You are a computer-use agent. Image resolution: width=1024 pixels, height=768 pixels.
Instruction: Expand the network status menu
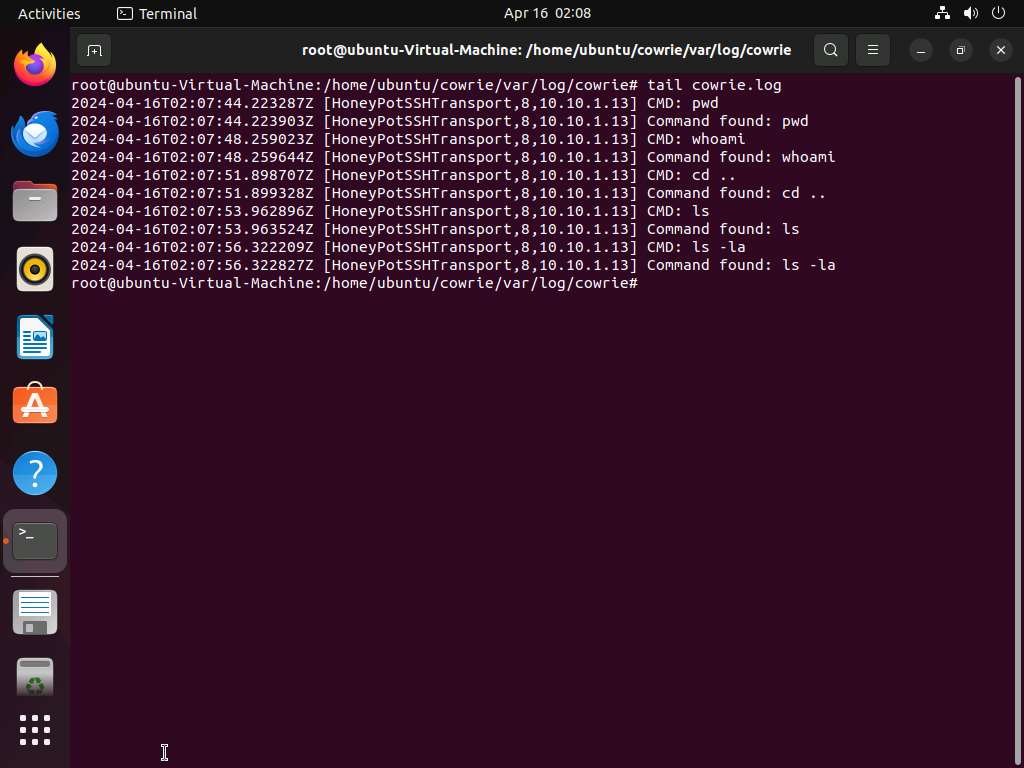point(941,13)
